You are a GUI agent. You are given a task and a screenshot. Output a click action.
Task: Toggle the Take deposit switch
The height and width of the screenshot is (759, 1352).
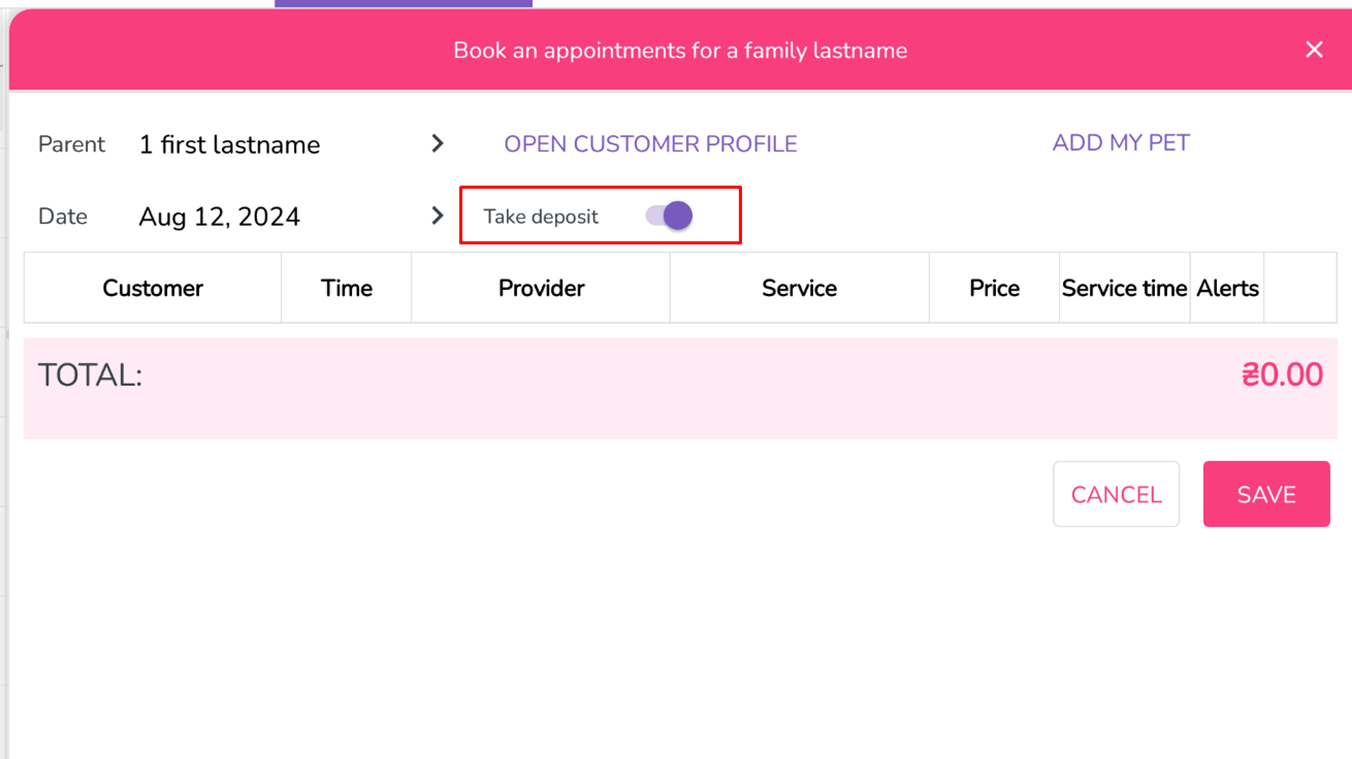(669, 216)
